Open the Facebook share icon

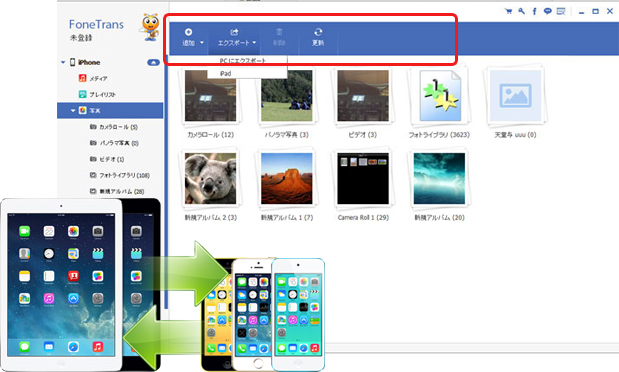pyautogui.click(x=534, y=11)
